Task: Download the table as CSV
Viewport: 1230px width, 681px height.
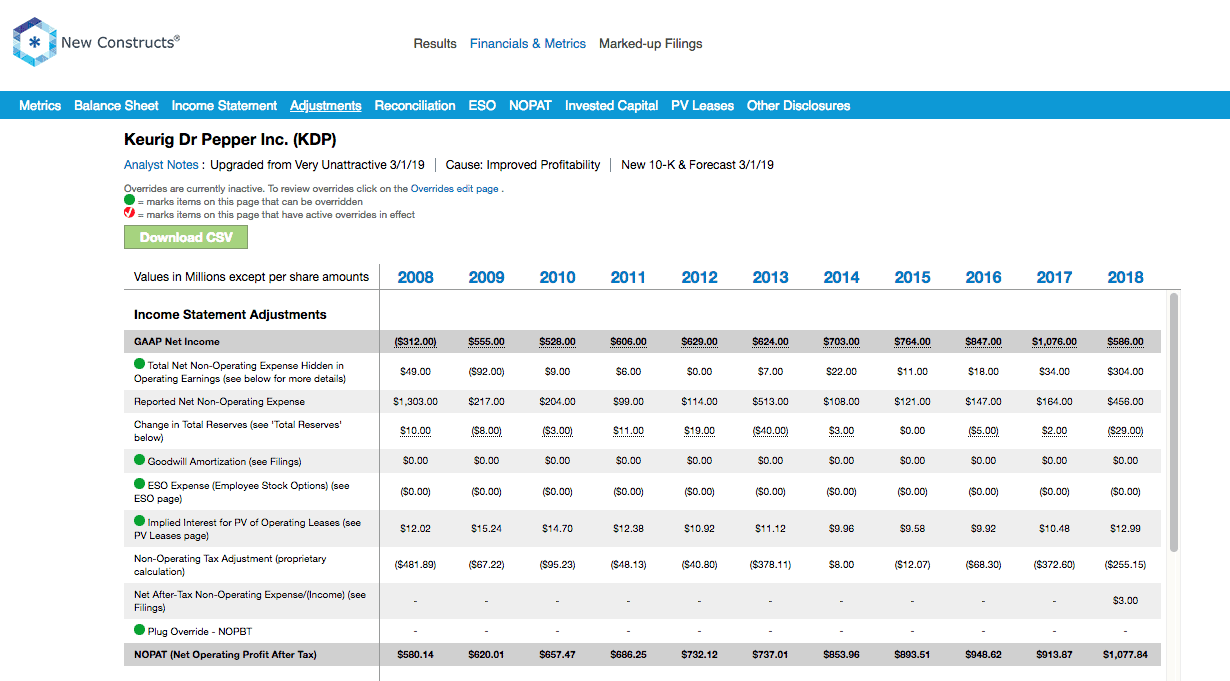Action: coord(186,237)
